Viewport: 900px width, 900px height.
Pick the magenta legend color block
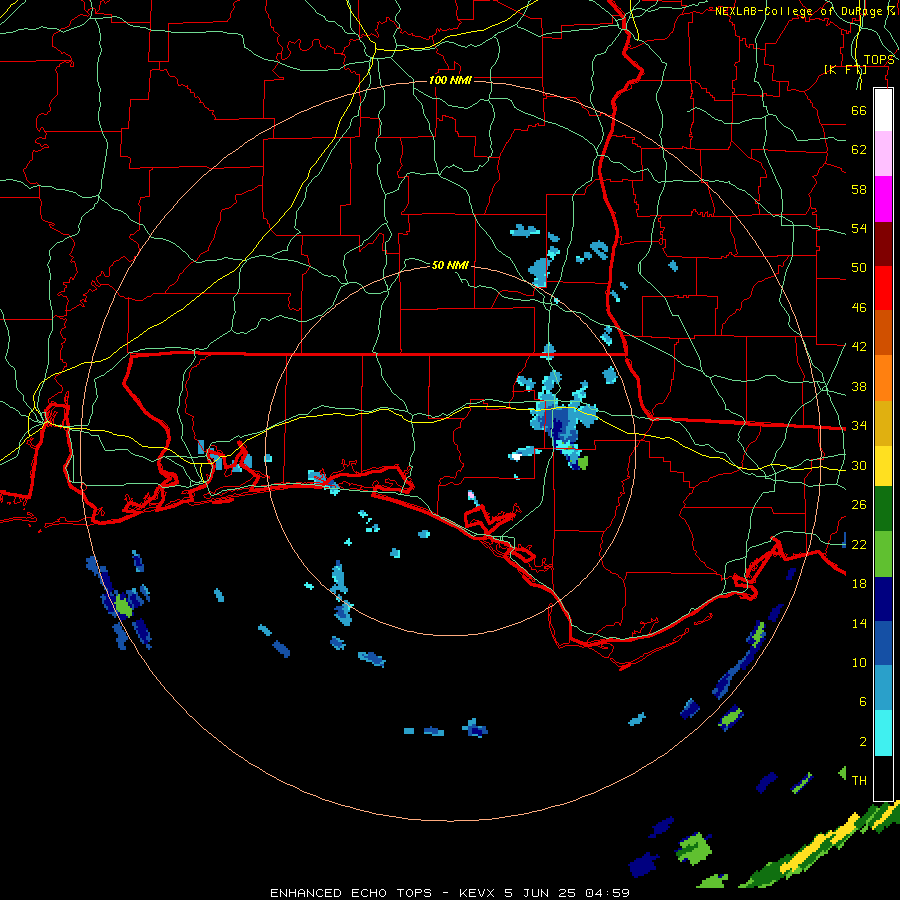[x=883, y=199]
